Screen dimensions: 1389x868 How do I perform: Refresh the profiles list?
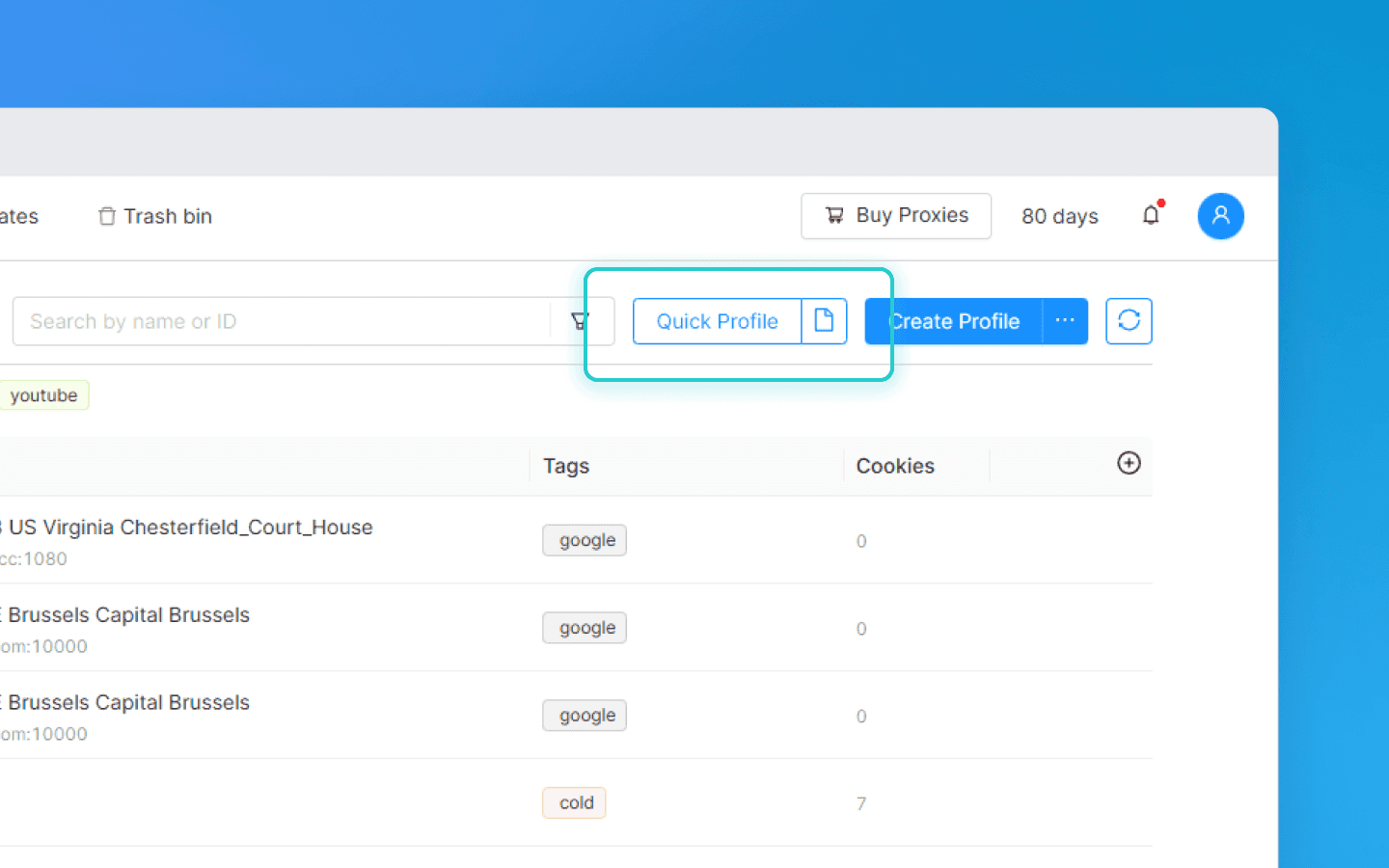coord(1129,321)
